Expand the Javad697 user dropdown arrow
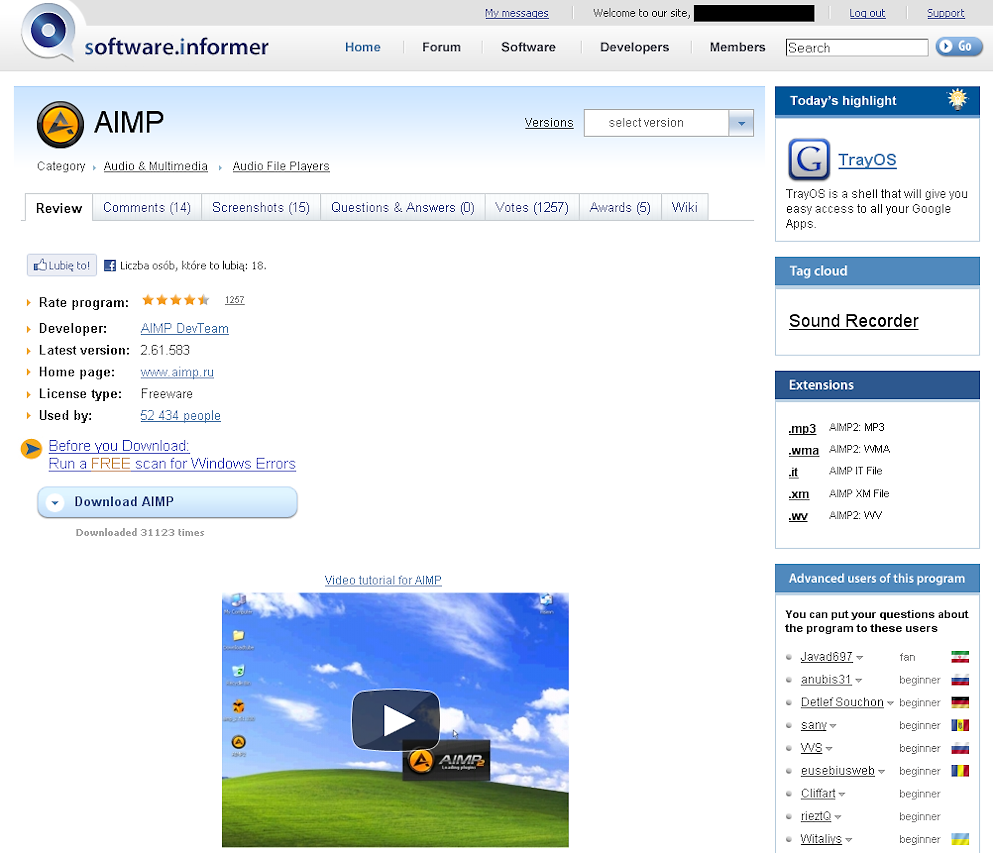 point(859,658)
